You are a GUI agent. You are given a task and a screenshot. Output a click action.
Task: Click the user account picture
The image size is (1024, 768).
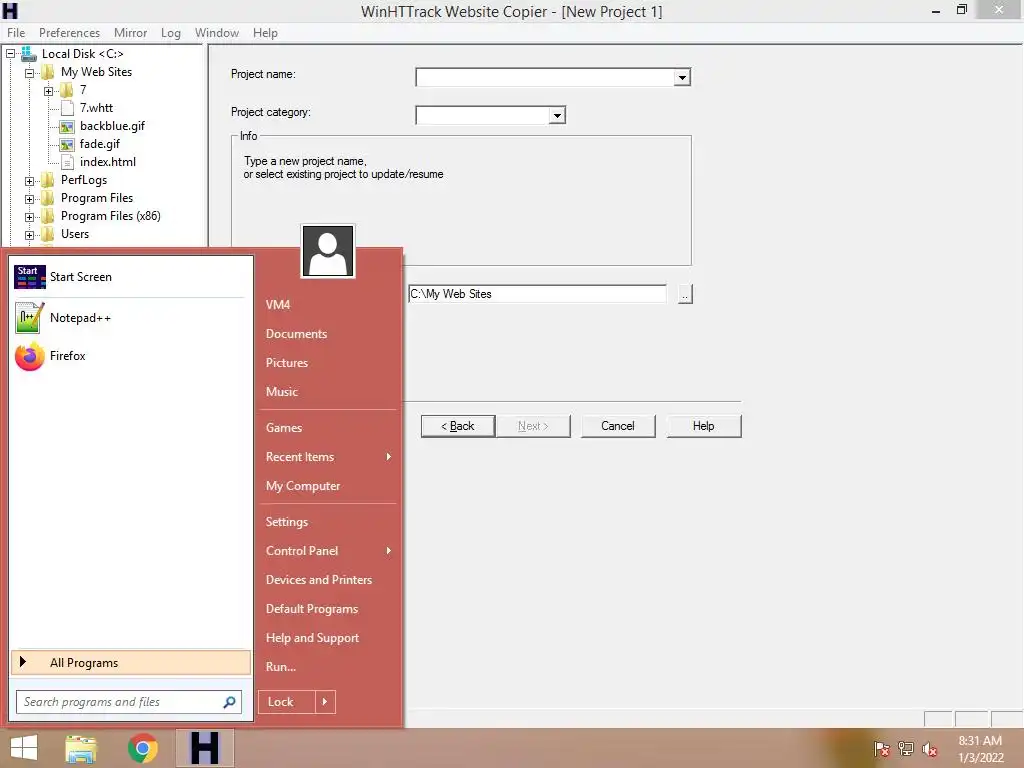pyautogui.click(x=328, y=251)
